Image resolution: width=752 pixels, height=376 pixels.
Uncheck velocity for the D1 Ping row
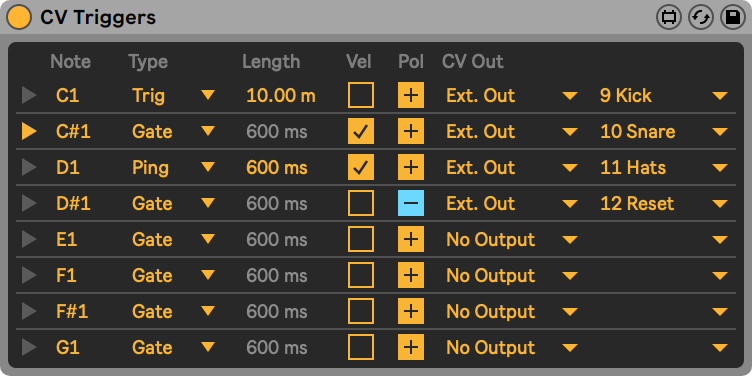point(361,167)
